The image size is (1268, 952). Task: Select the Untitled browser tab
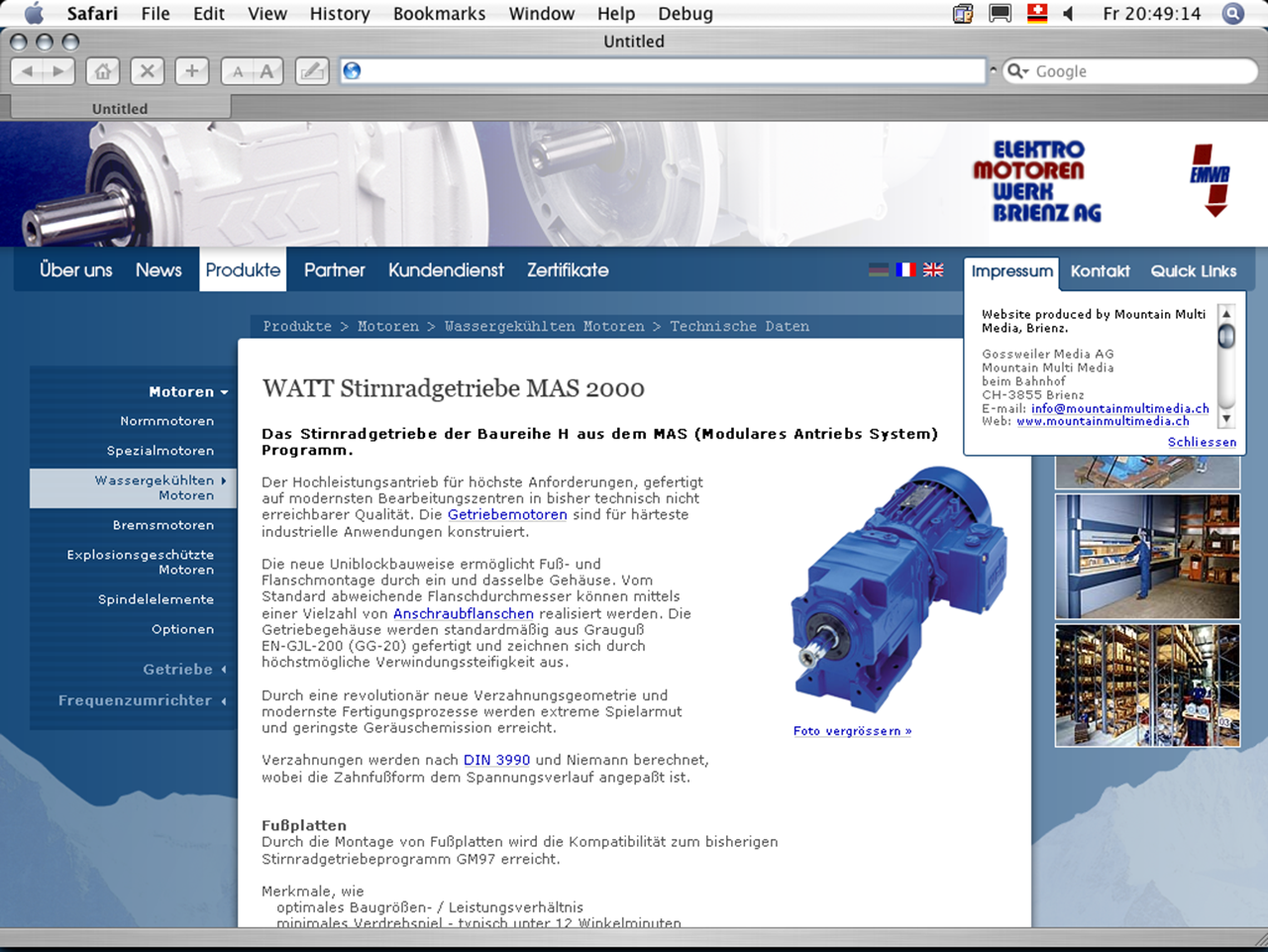click(120, 108)
